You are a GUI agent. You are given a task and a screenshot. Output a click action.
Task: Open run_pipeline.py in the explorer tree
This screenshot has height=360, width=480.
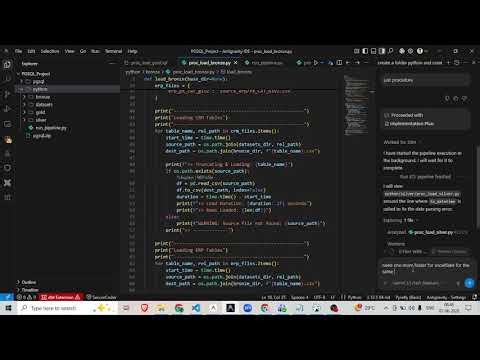coord(51,128)
